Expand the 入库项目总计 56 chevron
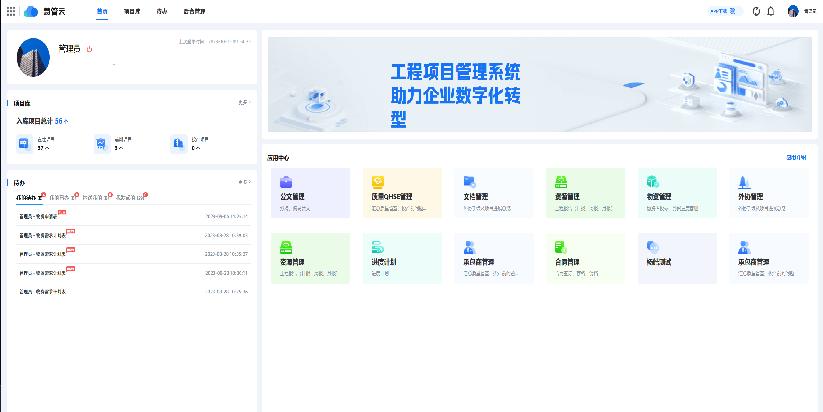 pyautogui.click(x=66, y=121)
